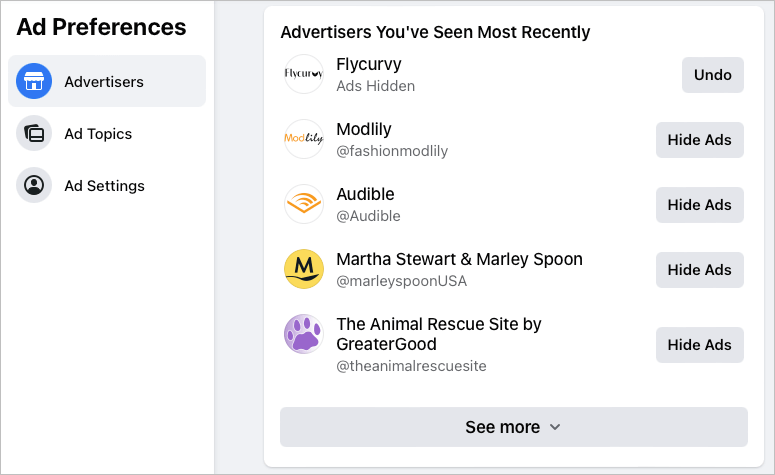
Task: Open the Flycurvy advertiser logo
Action: click(x=304, y=74)
